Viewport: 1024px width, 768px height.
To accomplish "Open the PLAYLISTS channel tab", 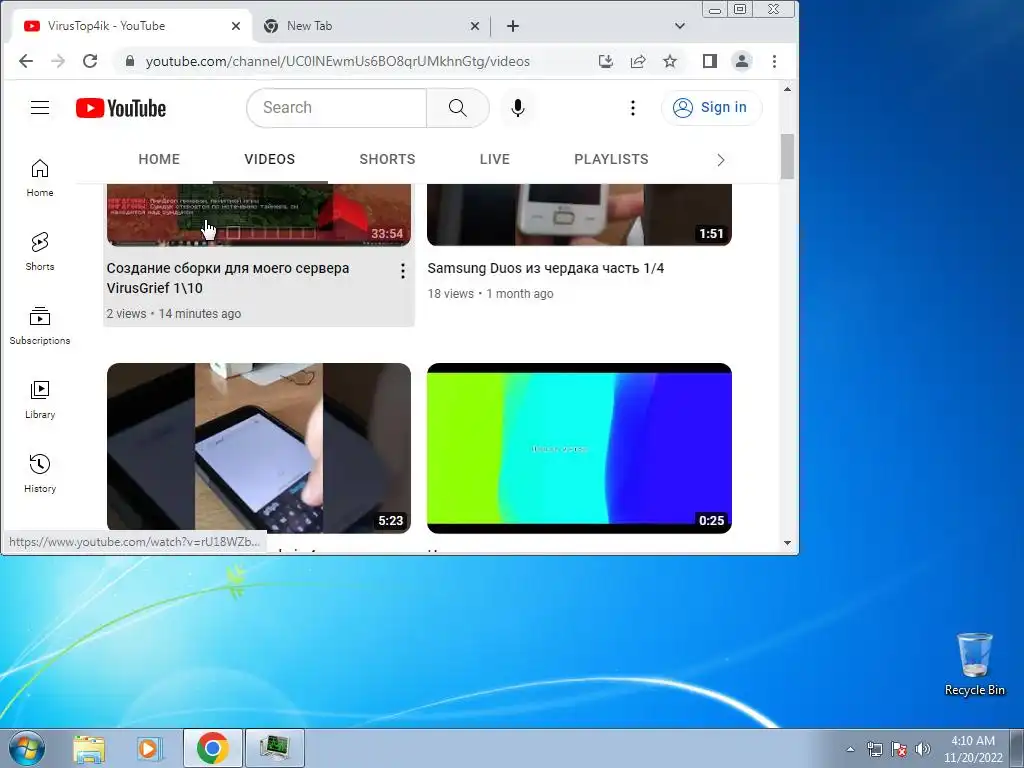I will (x=611, y=159).
